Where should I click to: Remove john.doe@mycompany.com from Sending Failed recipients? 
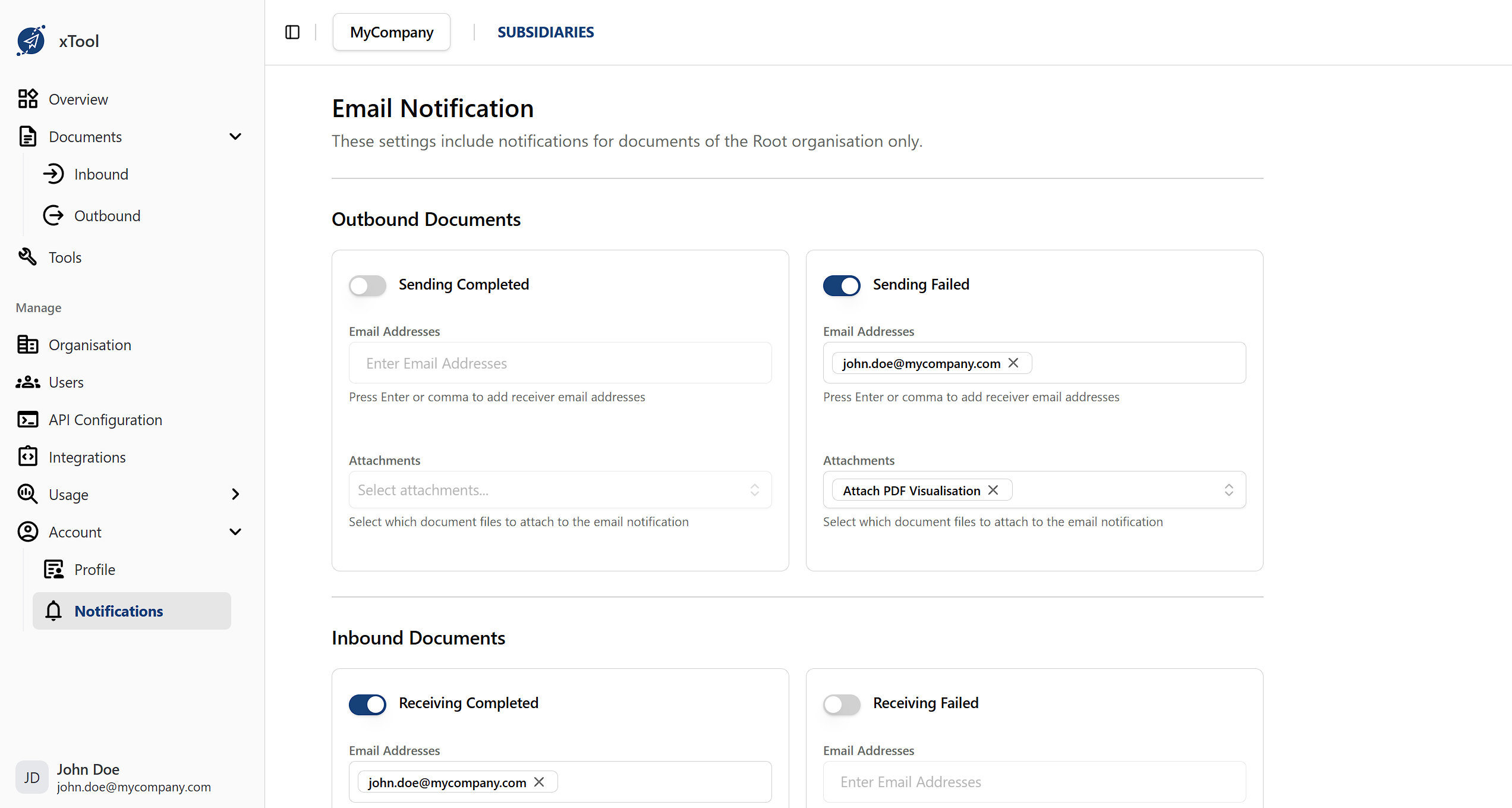(1013, 363)
